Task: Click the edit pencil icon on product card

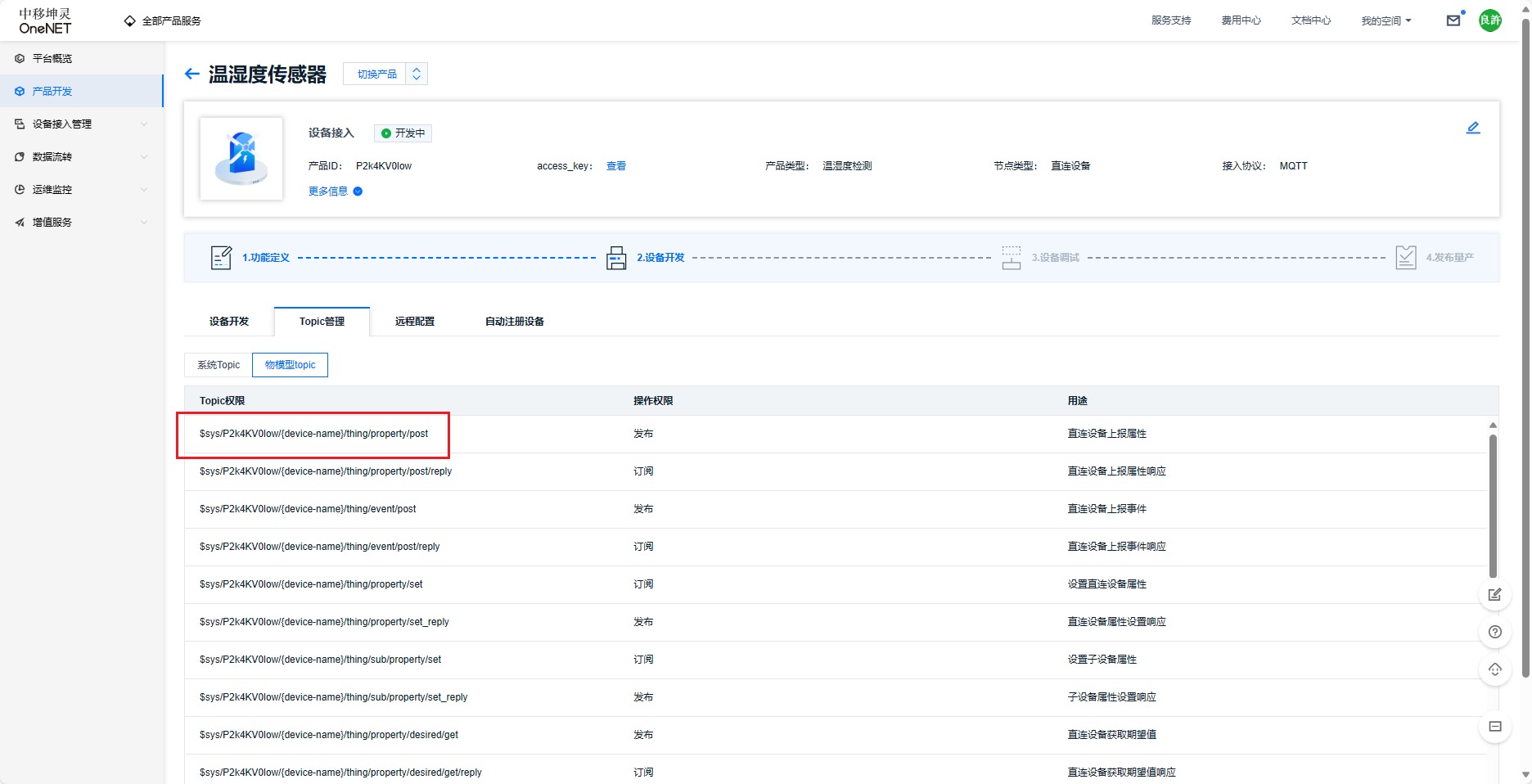Action: (1472, 128)
